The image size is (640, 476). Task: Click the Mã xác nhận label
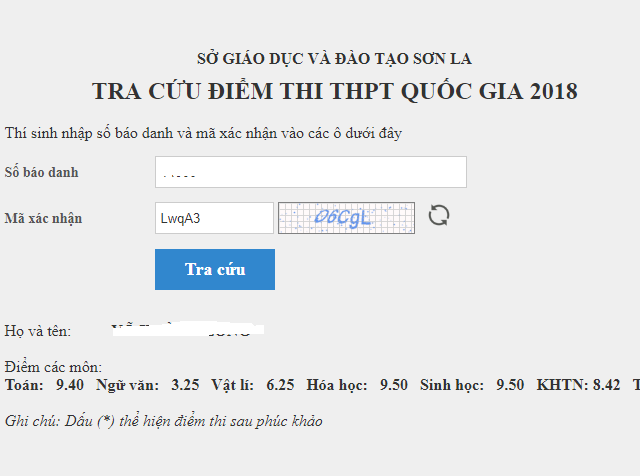[x=43, y=218]
